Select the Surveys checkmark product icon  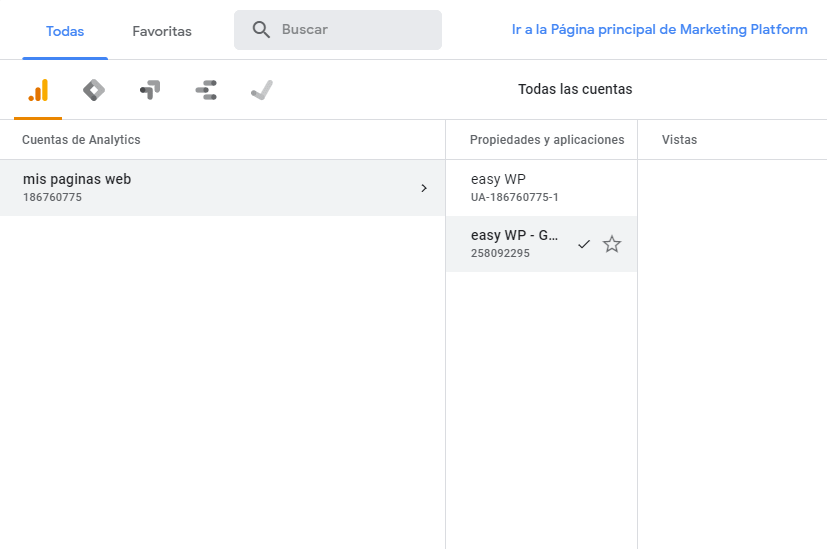coord(262,90)
